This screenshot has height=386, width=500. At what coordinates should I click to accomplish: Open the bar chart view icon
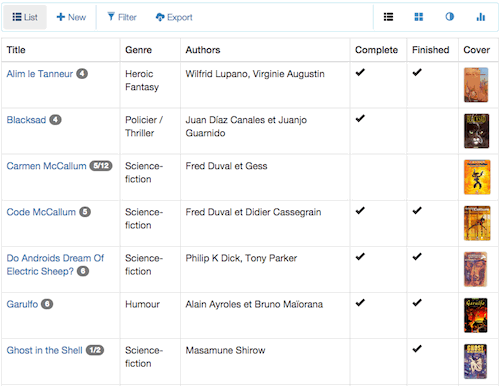pyautogui.click(x=481, y=17)
